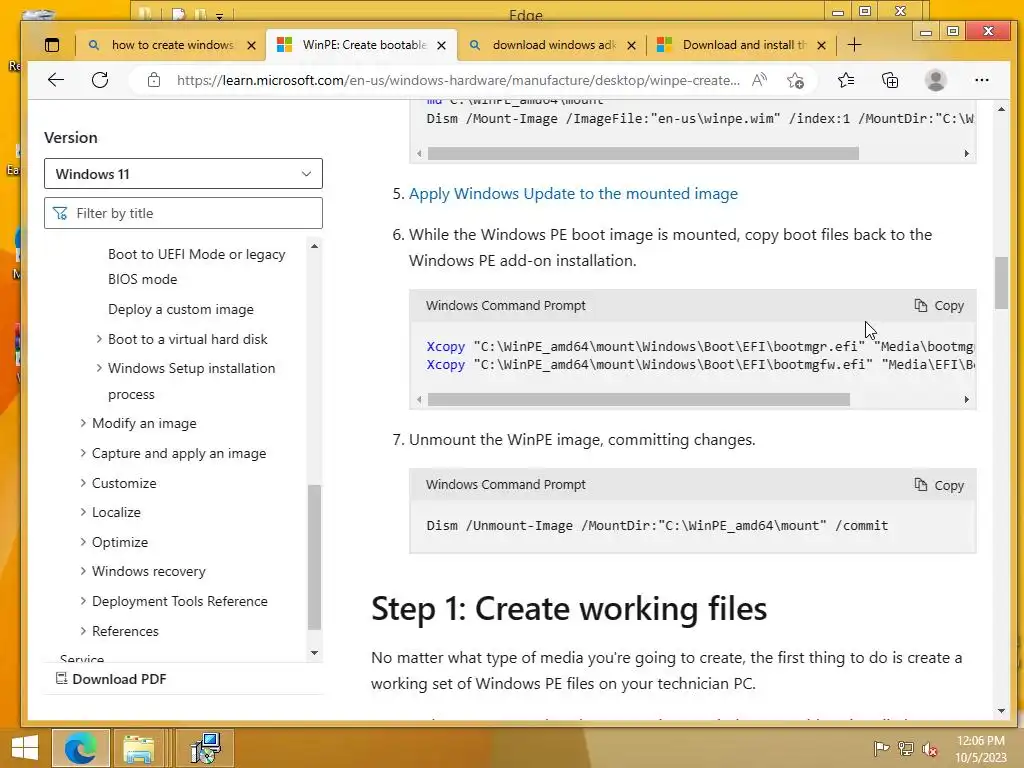
Task: Click the Filter by title field
Action: click(x=184, y=213)
